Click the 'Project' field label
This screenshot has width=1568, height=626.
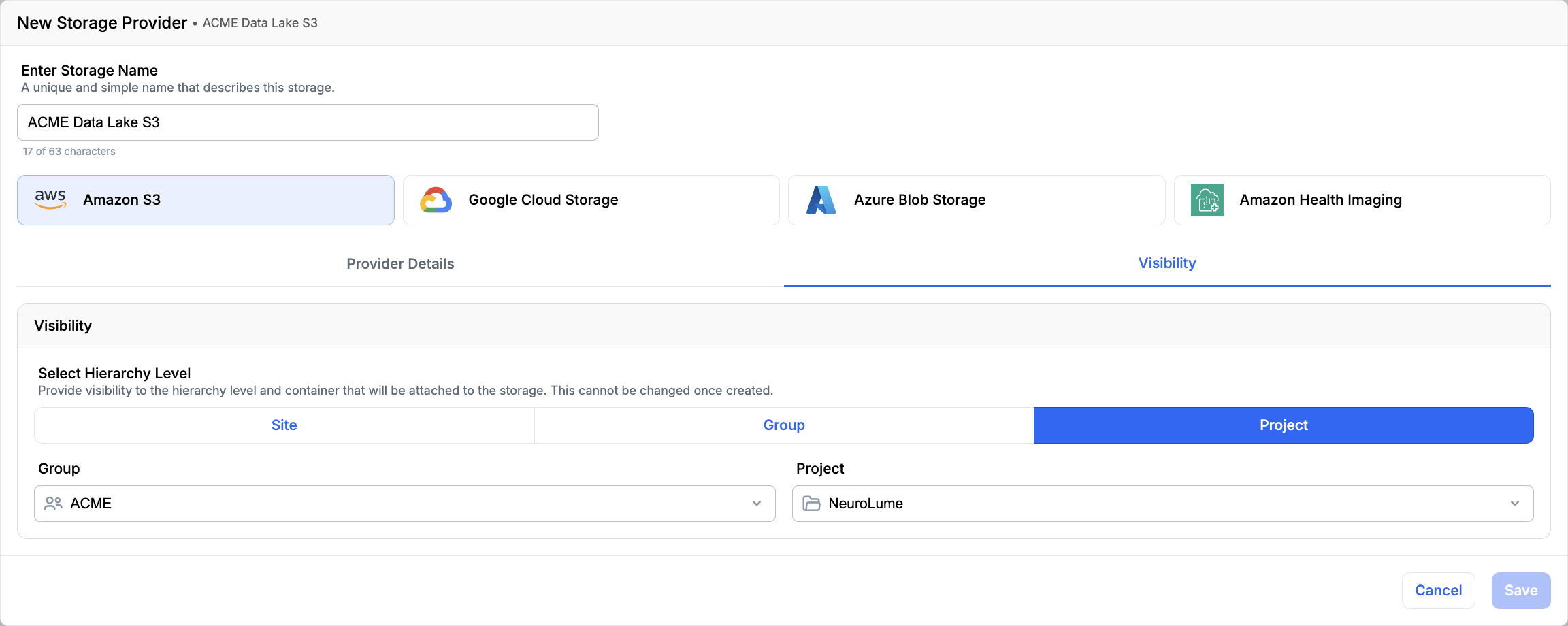tap(820, 469)
